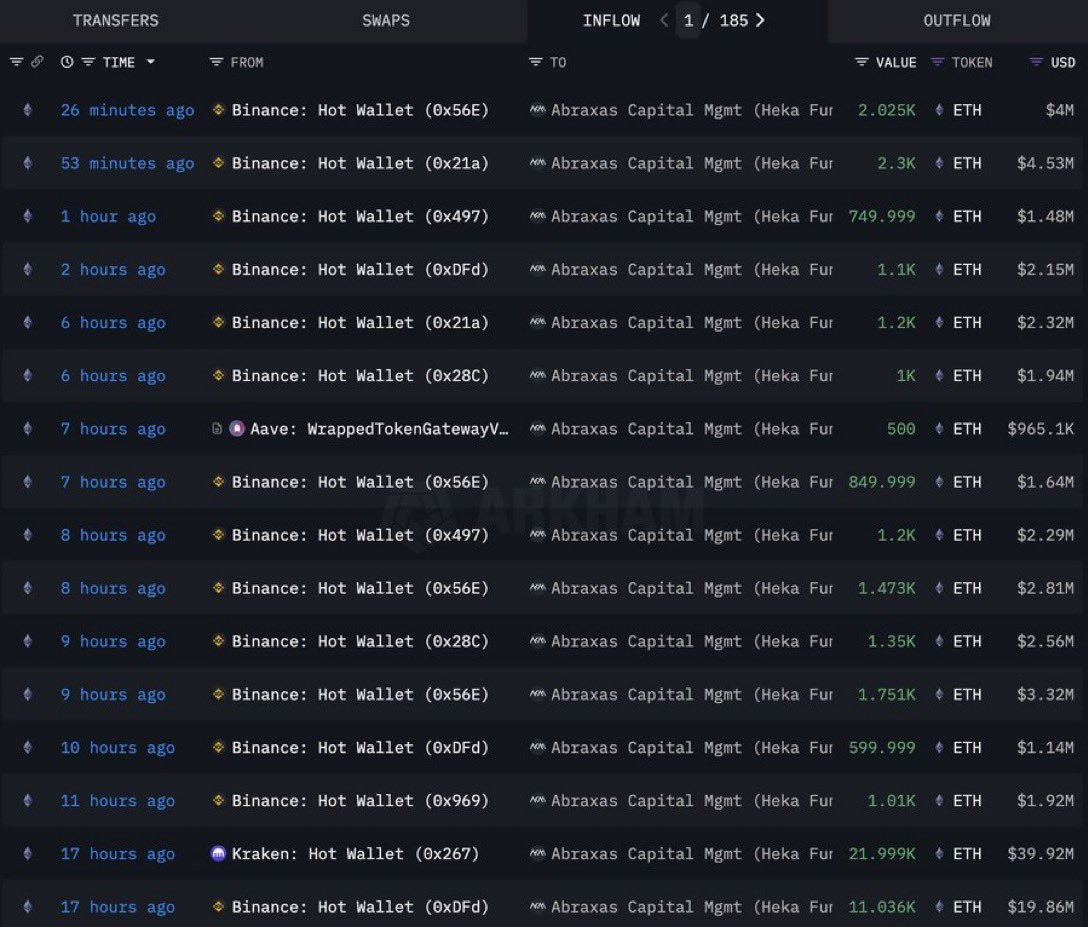
Task: Click Binance icon on 53 minutes ago row
Action: tap(218, 163)
